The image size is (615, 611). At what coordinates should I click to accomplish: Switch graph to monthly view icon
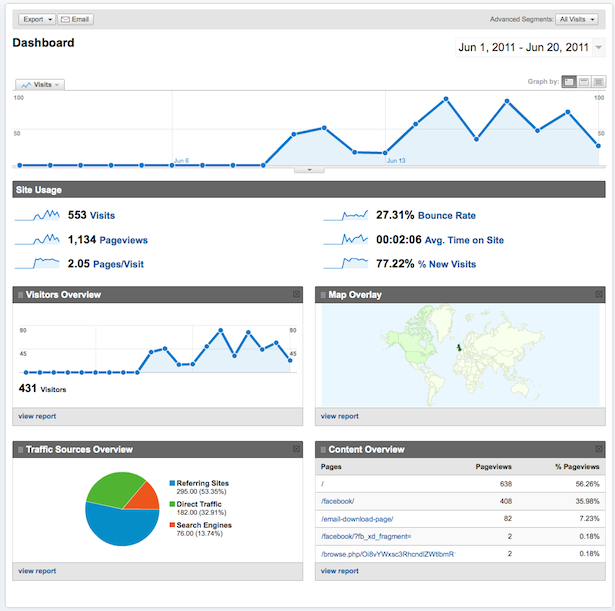coord(599,82)
